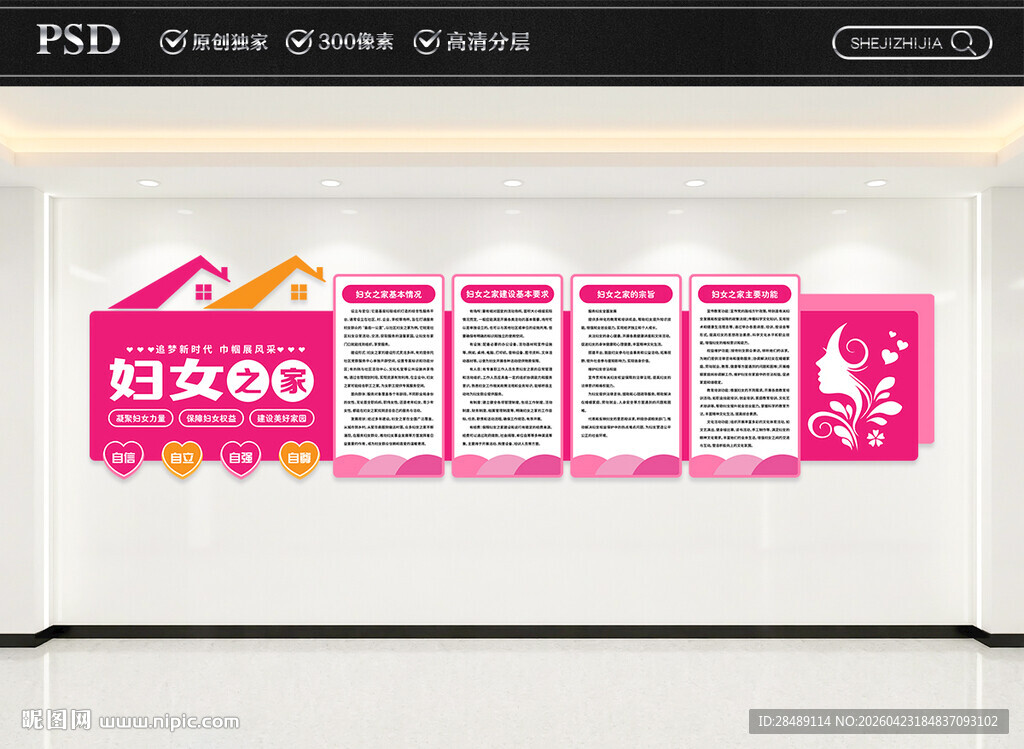Click the 保障妇女权益 pill label
This screenshot has width=1024, height=749.
coord(212,419)
